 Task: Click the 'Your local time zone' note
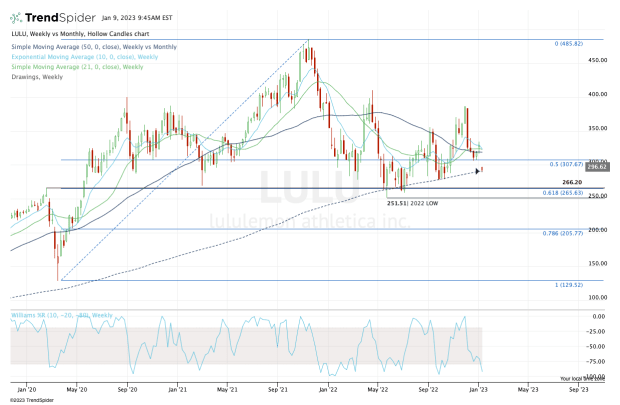pos(582,379)
